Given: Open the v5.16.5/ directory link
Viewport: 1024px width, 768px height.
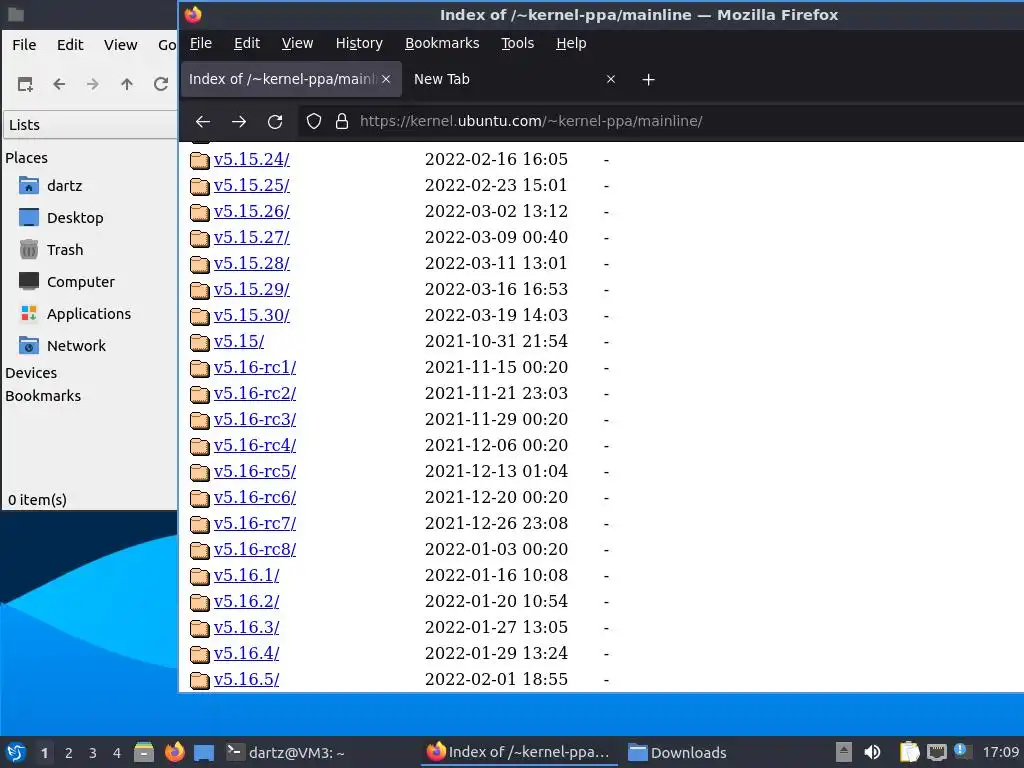Looking at the screenshot, I should [x=246, y=680].
